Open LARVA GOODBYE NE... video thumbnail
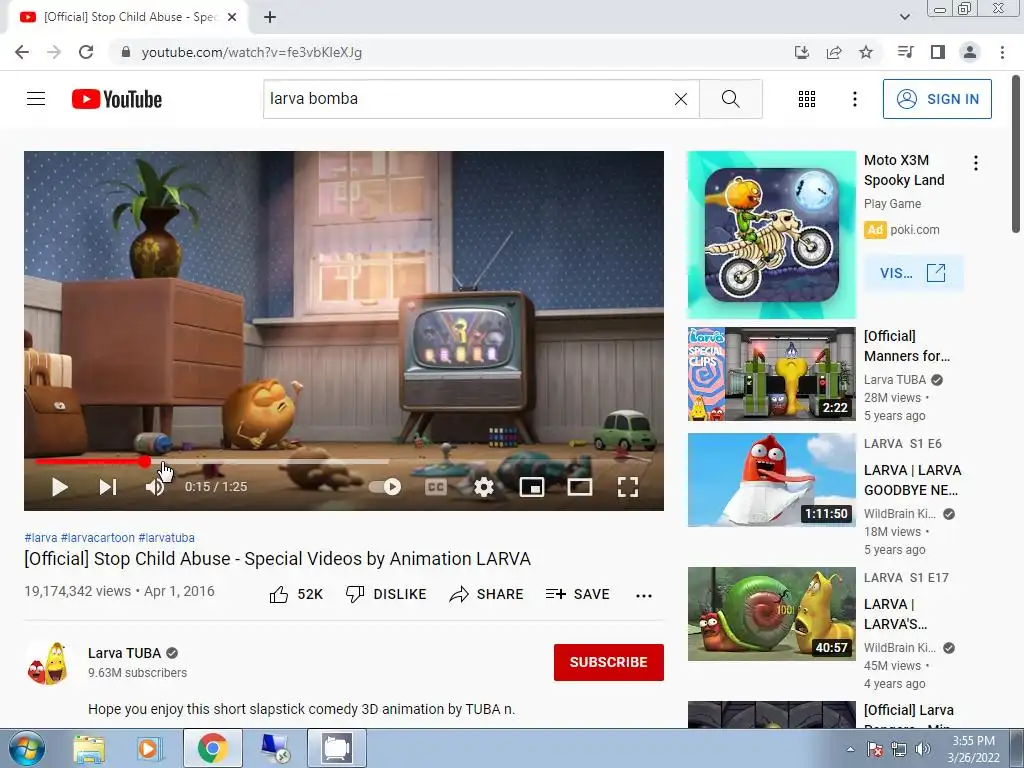 click(771, 480)
